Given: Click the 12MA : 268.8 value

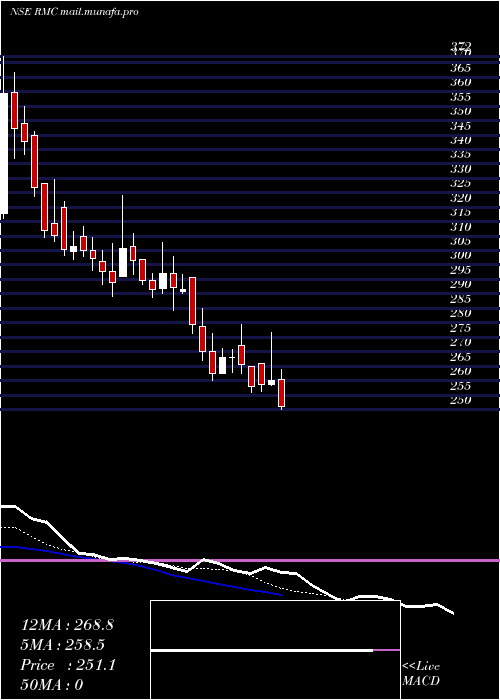Looking at the screenshot, I should coord(67,625).
